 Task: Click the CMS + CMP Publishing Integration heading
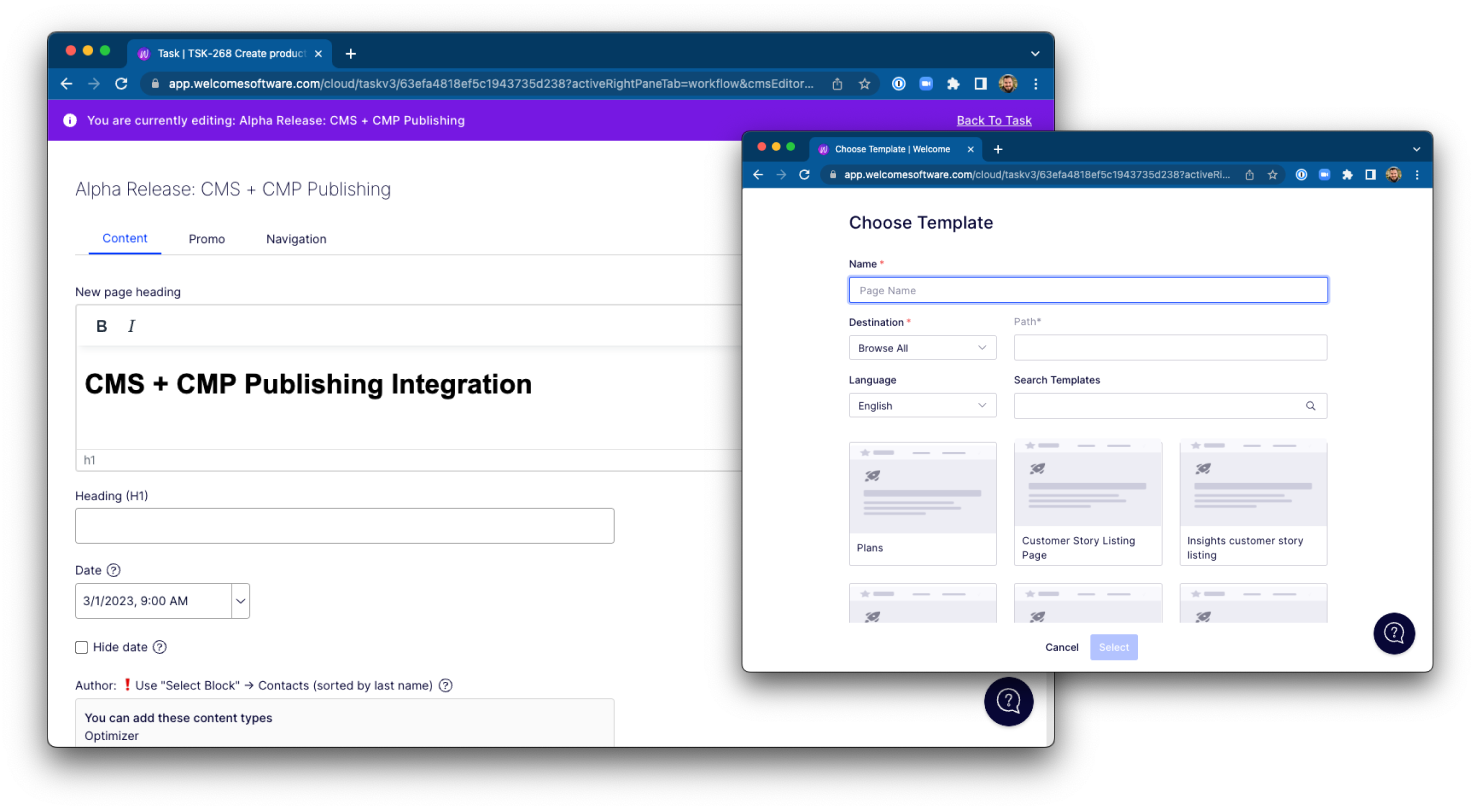(x=308, y=384)
